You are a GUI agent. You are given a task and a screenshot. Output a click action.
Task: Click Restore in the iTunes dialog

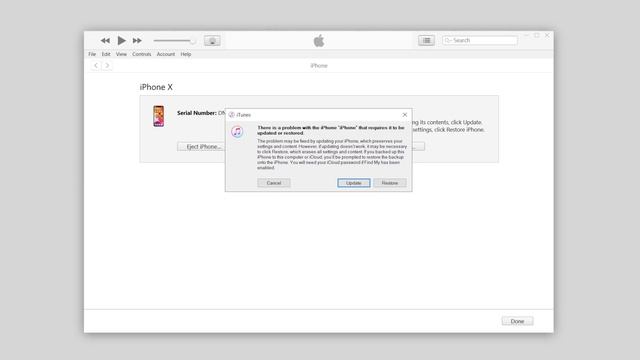390,183
